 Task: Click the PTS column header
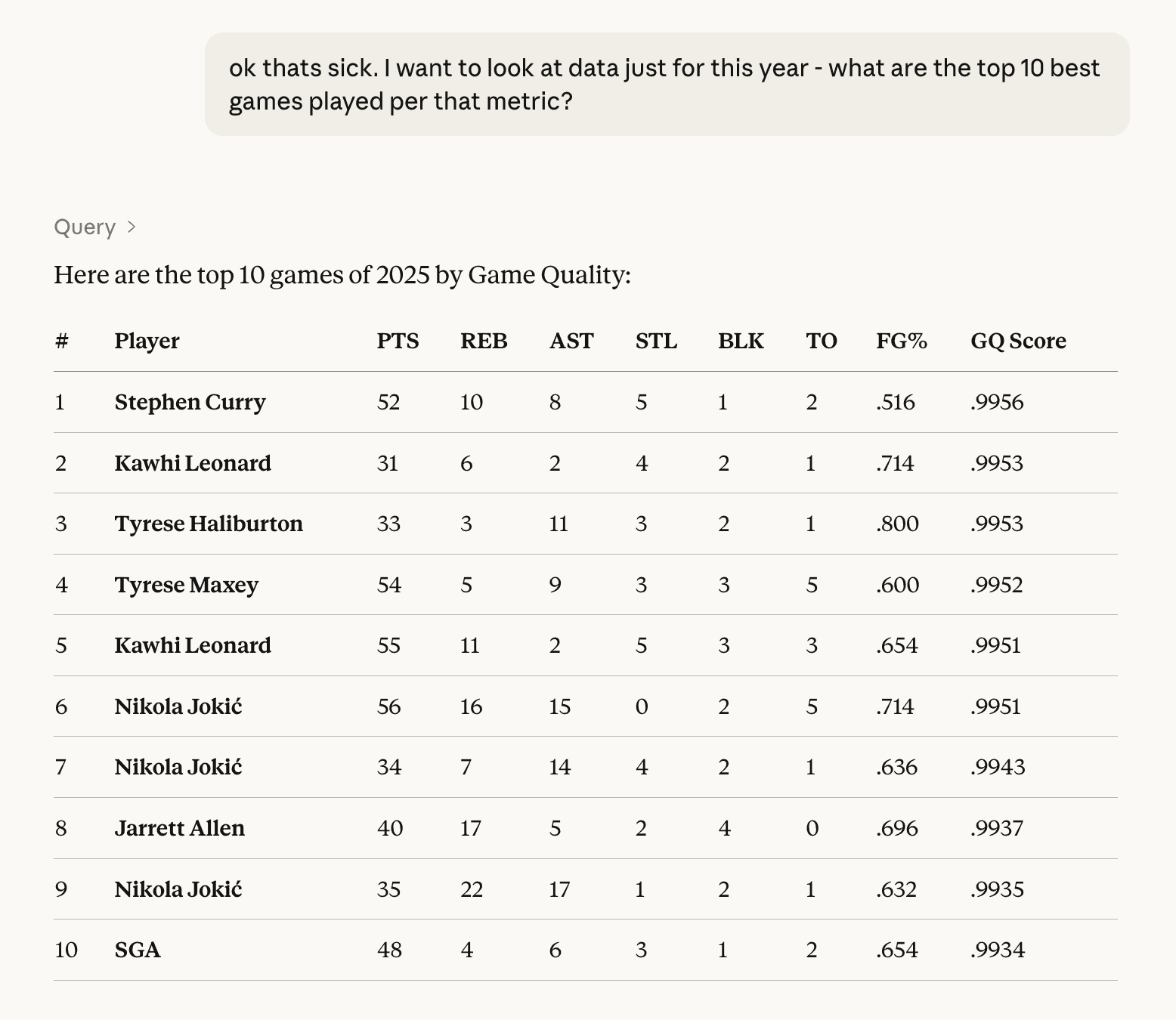[x=398, y=341]
